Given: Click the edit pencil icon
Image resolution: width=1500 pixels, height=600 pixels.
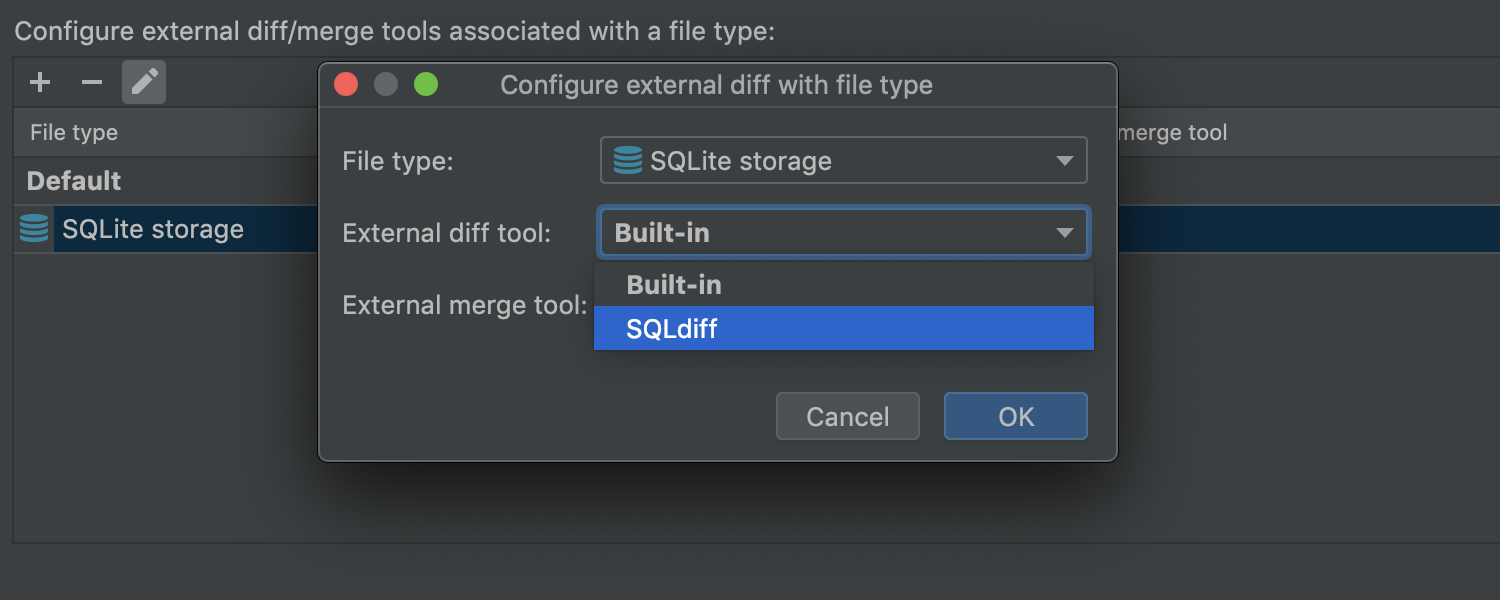Looking at the screenshot, I should pyautogui.click(x=144, y=82).
